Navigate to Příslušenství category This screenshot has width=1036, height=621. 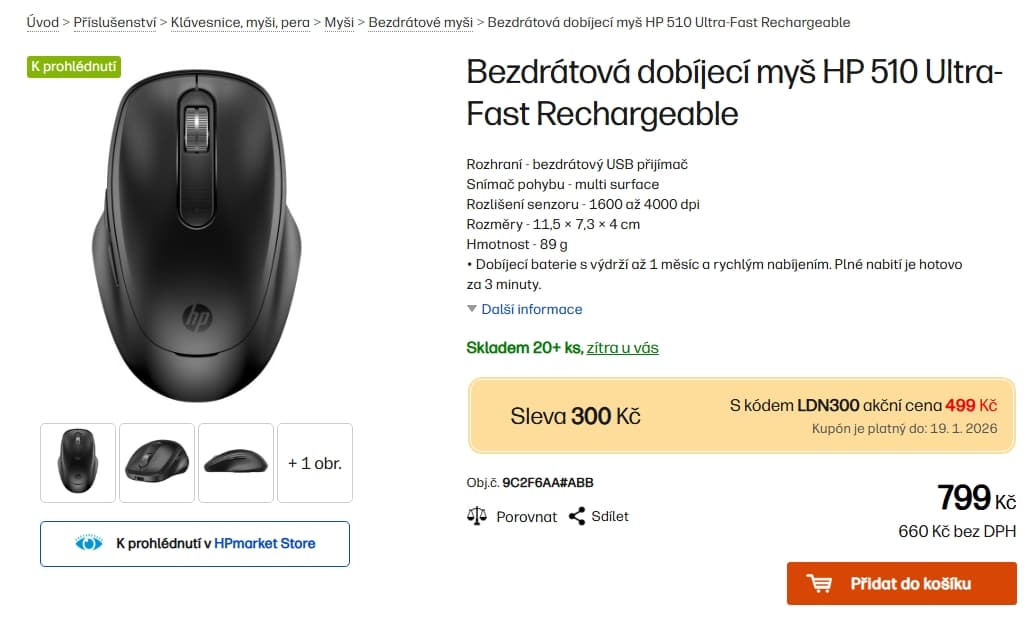tap(113, 21)
